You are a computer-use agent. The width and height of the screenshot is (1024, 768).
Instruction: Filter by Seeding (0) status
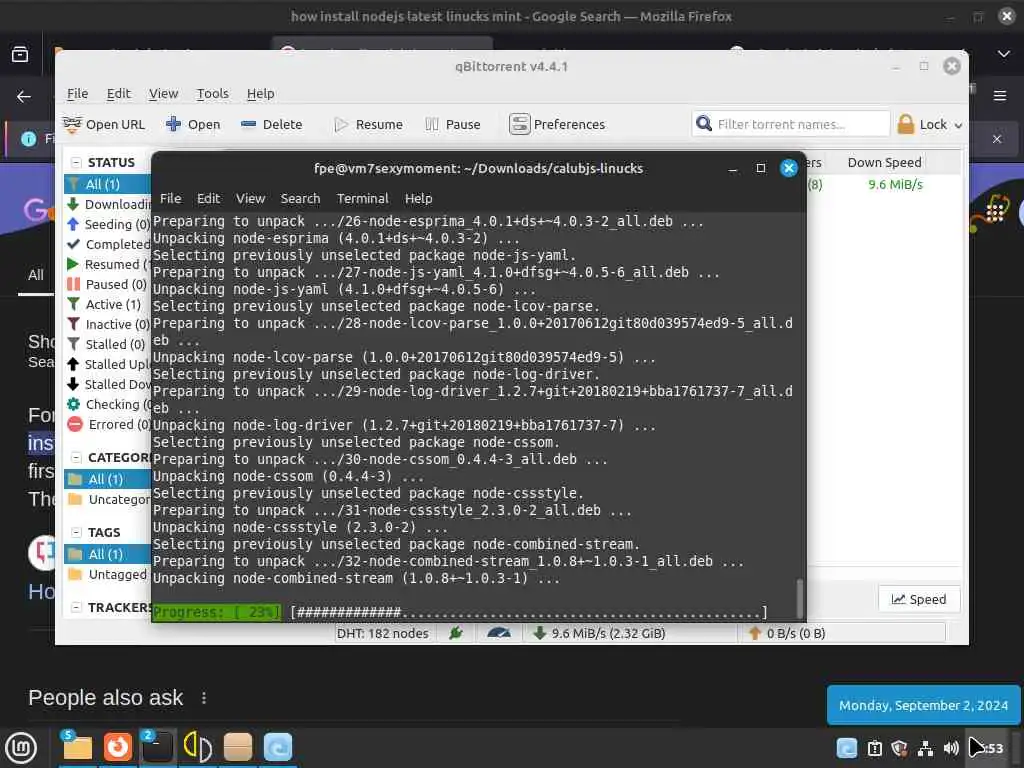(x=108, y=224)
